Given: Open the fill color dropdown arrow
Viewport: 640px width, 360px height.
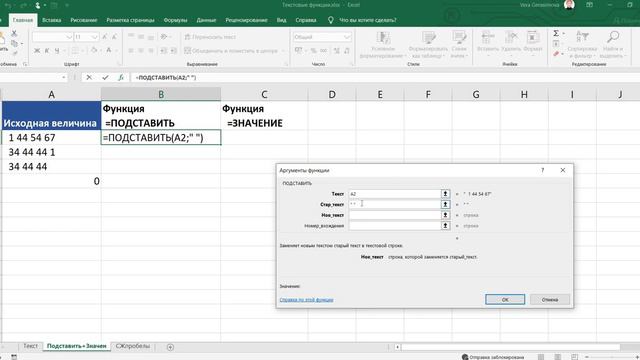Looking at the screenshot, I should [101, 51].
